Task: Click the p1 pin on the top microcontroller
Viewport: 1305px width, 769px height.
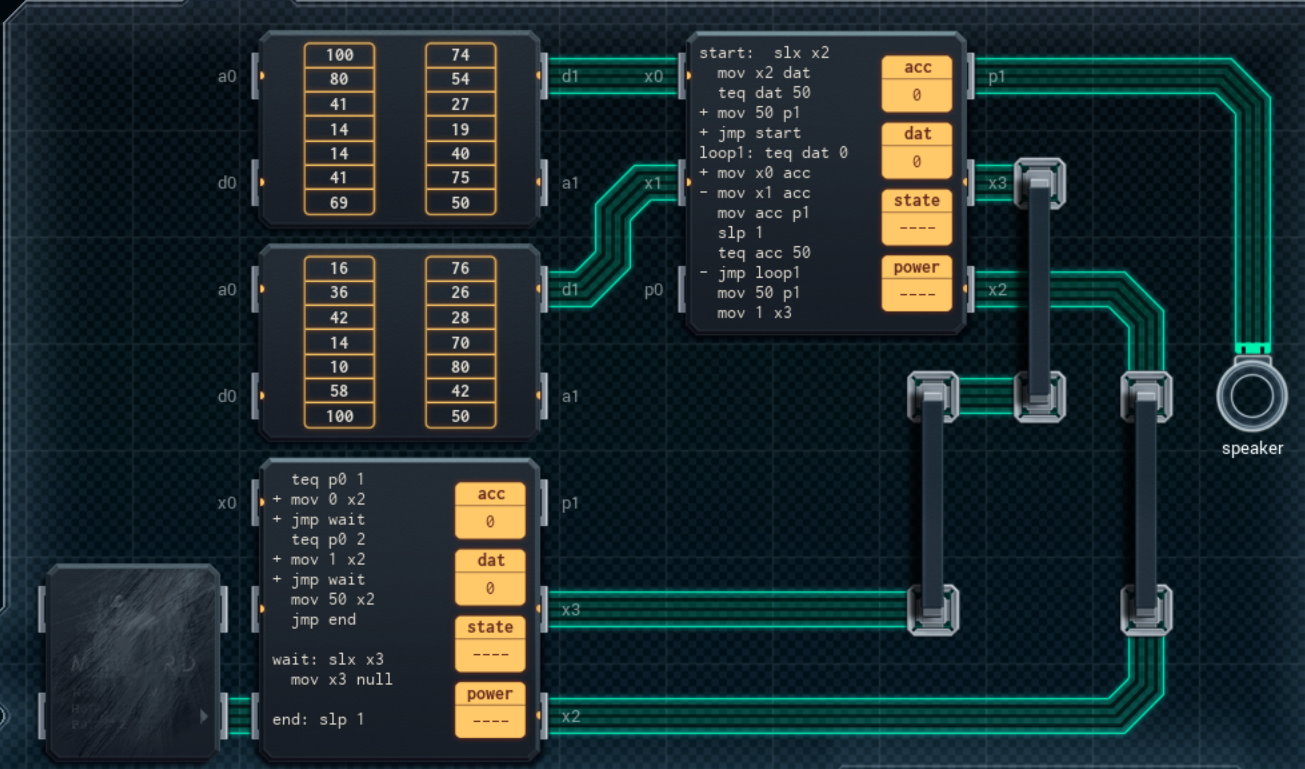Action: pyautogui.click(x=973, y=76)
